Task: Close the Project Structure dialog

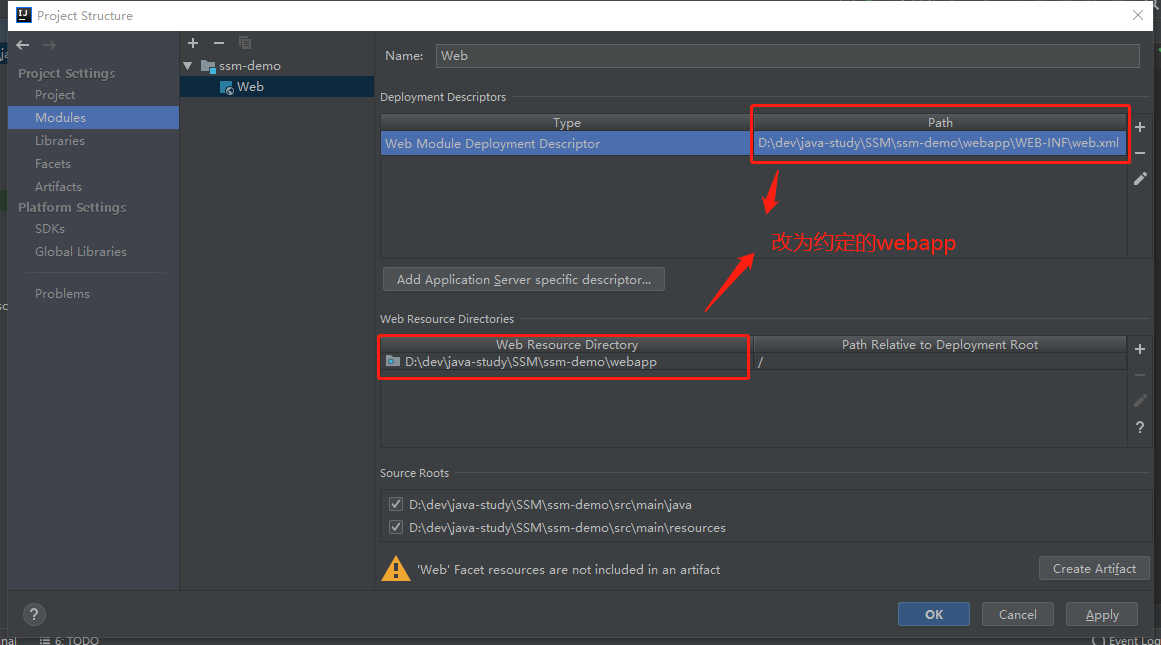Action: 1138,15
